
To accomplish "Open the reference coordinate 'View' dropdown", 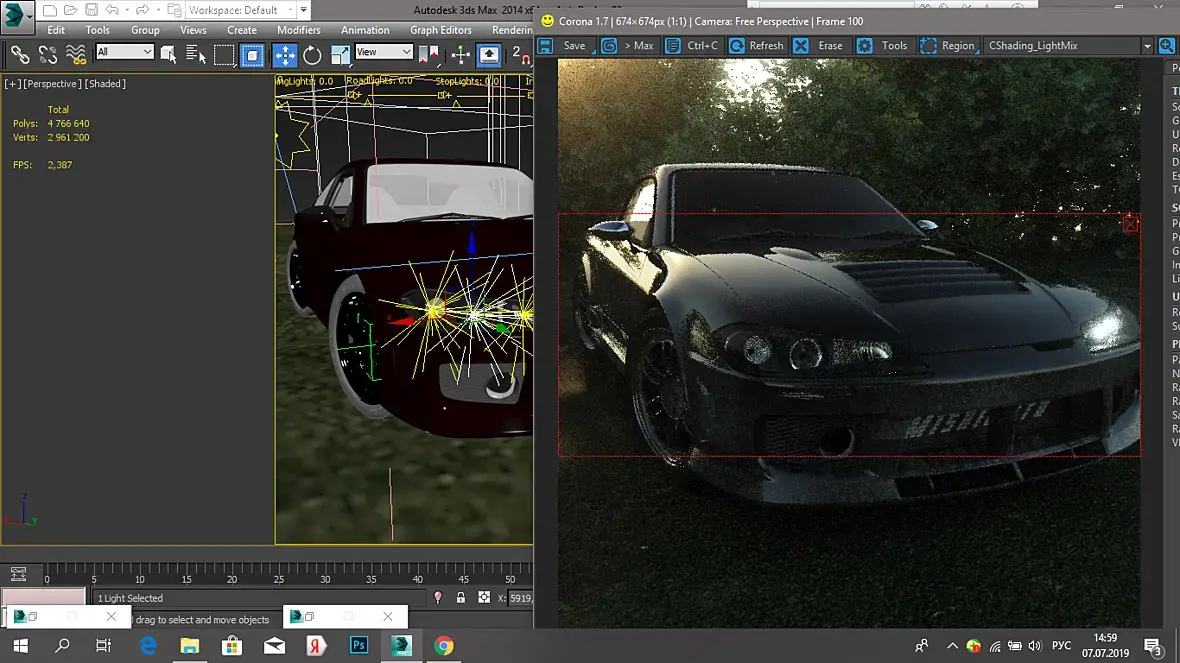I will [x=384, y=52].
